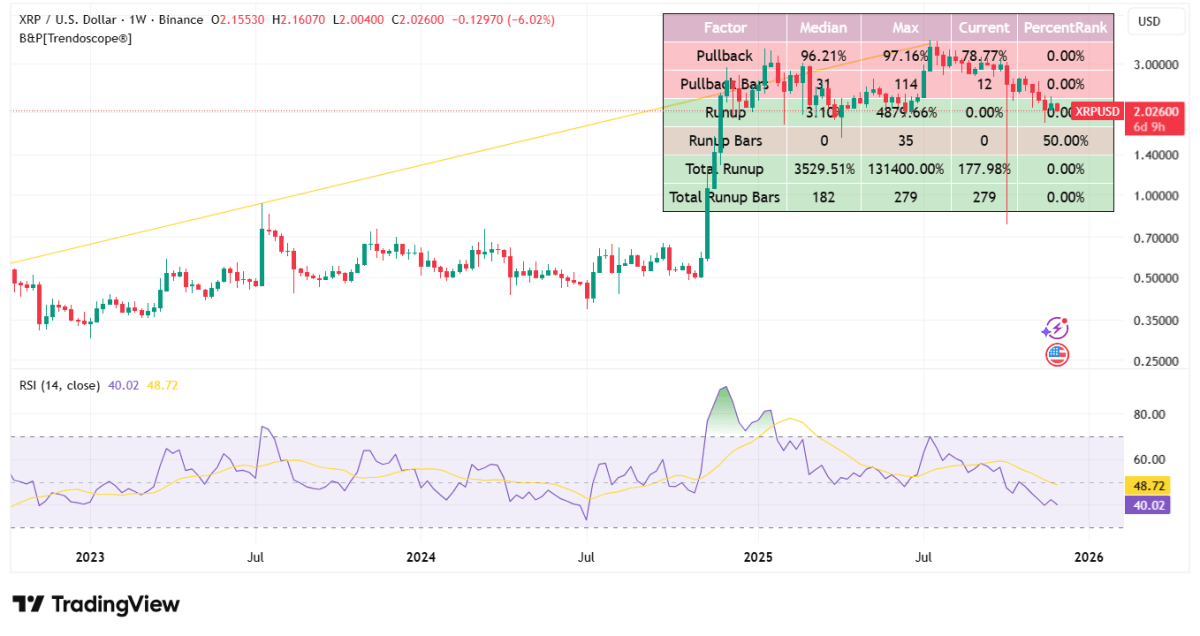Select the RSI (14, close) indicator label
This screenshot has width=1200, height=636.
click(59, 385)
